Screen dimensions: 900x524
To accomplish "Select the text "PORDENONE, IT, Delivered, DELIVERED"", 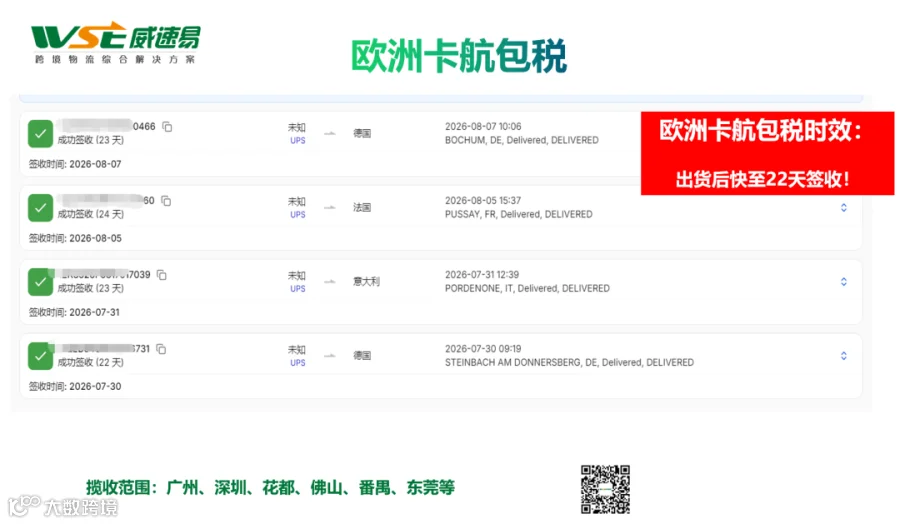I will click(527, 288).
